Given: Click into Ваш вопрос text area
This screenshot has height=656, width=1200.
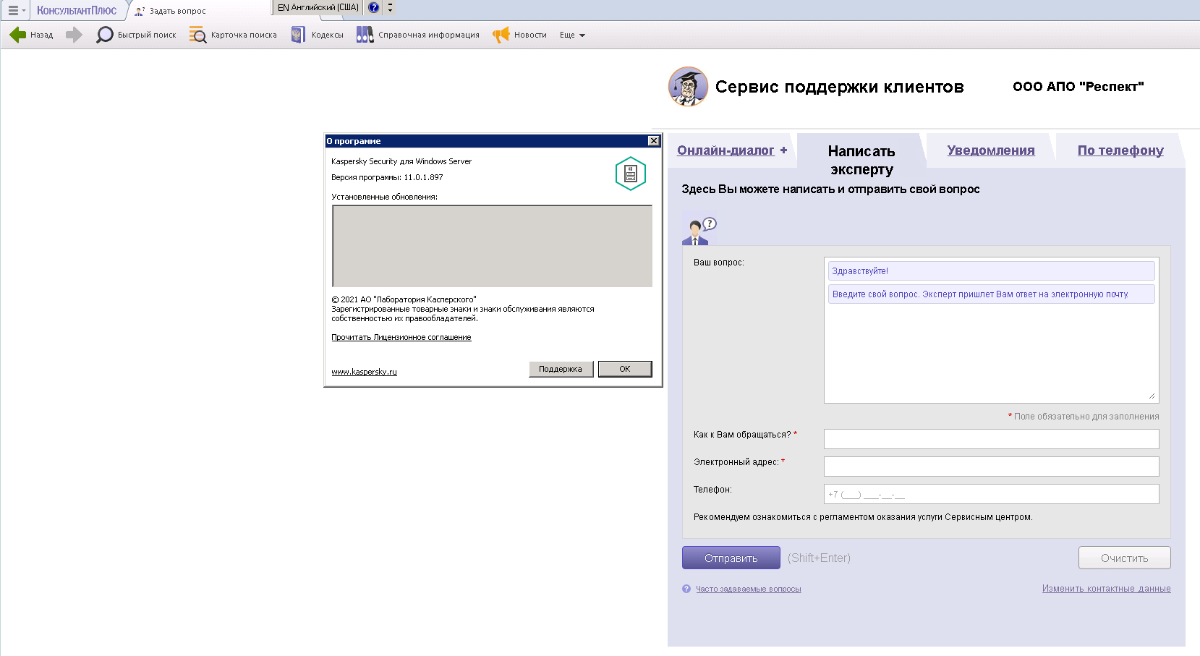Looking at the screenshot, I should pyautogui.click(x=990, y=330).
